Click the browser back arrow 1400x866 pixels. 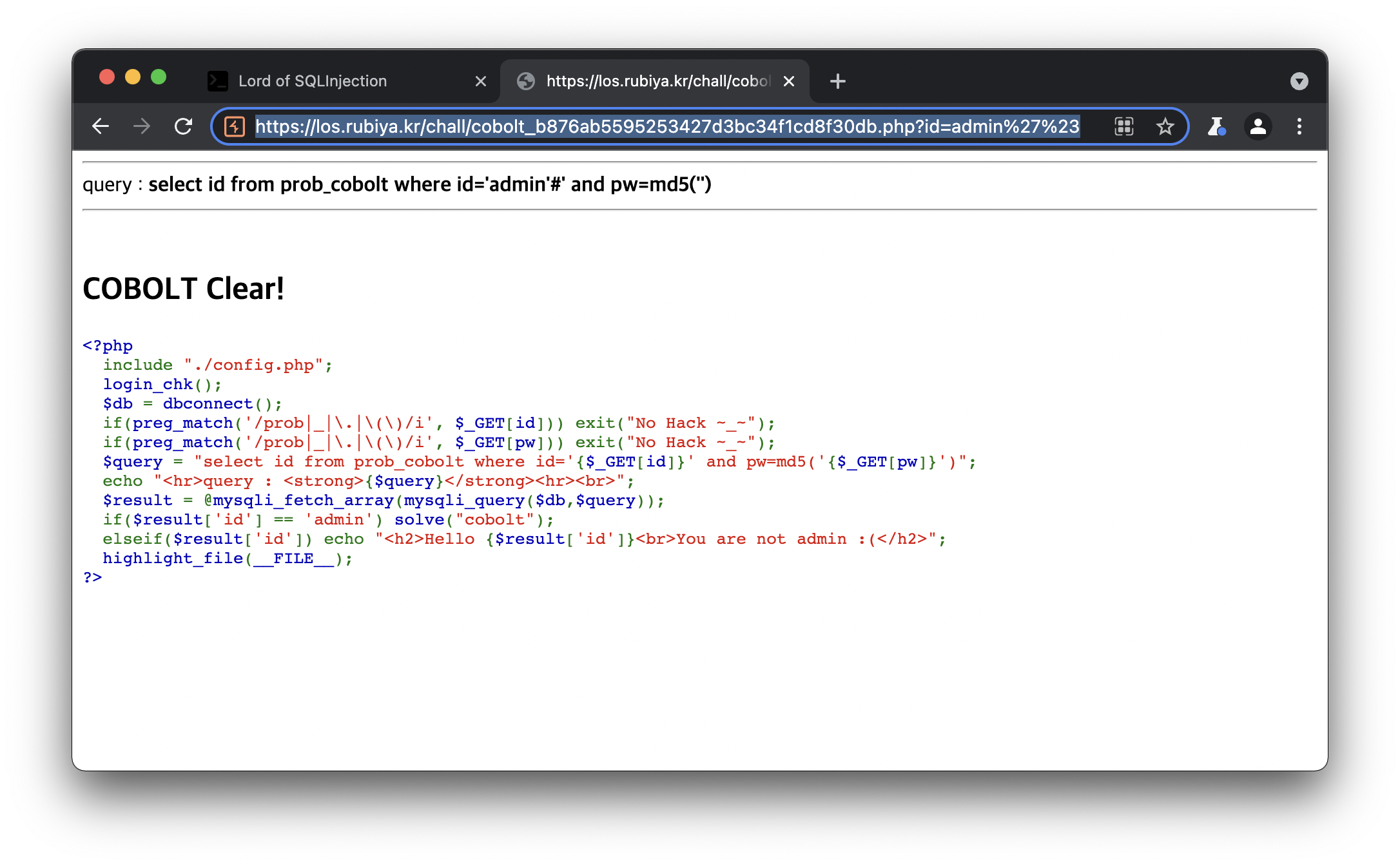pyautogui.click(x=101, y=126)
